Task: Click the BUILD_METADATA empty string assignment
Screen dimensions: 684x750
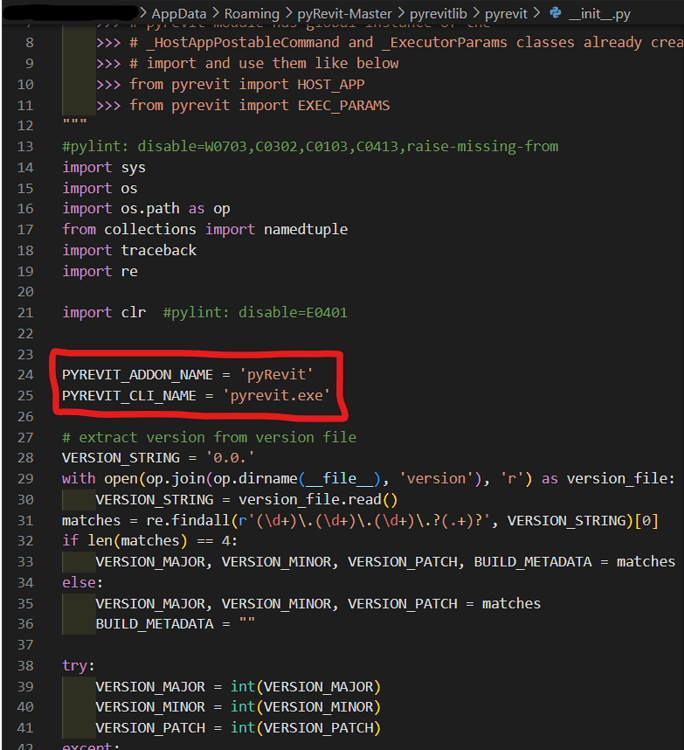Action: click(x=175, y=624)
